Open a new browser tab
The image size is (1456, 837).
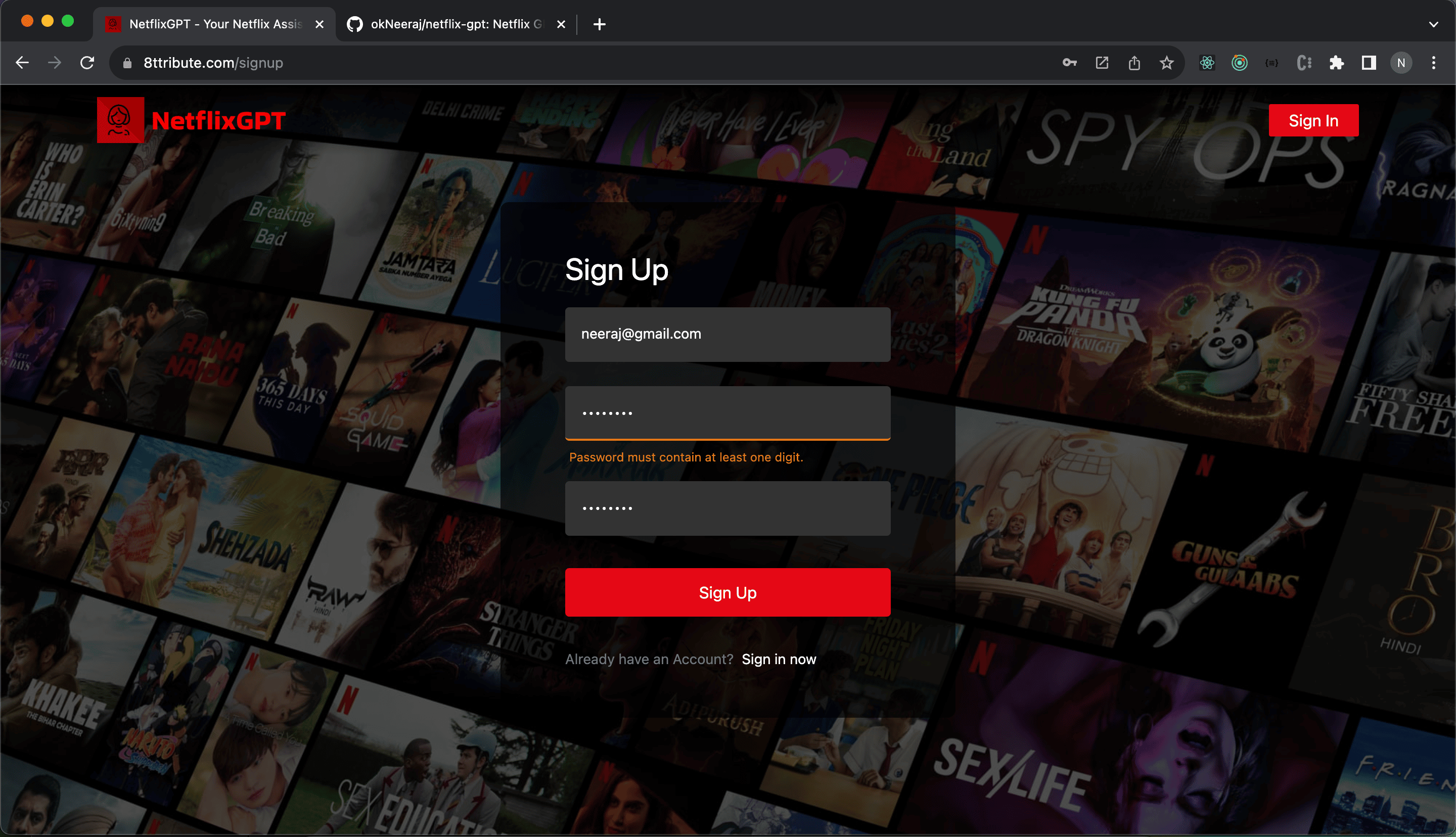tap(599, 24)
